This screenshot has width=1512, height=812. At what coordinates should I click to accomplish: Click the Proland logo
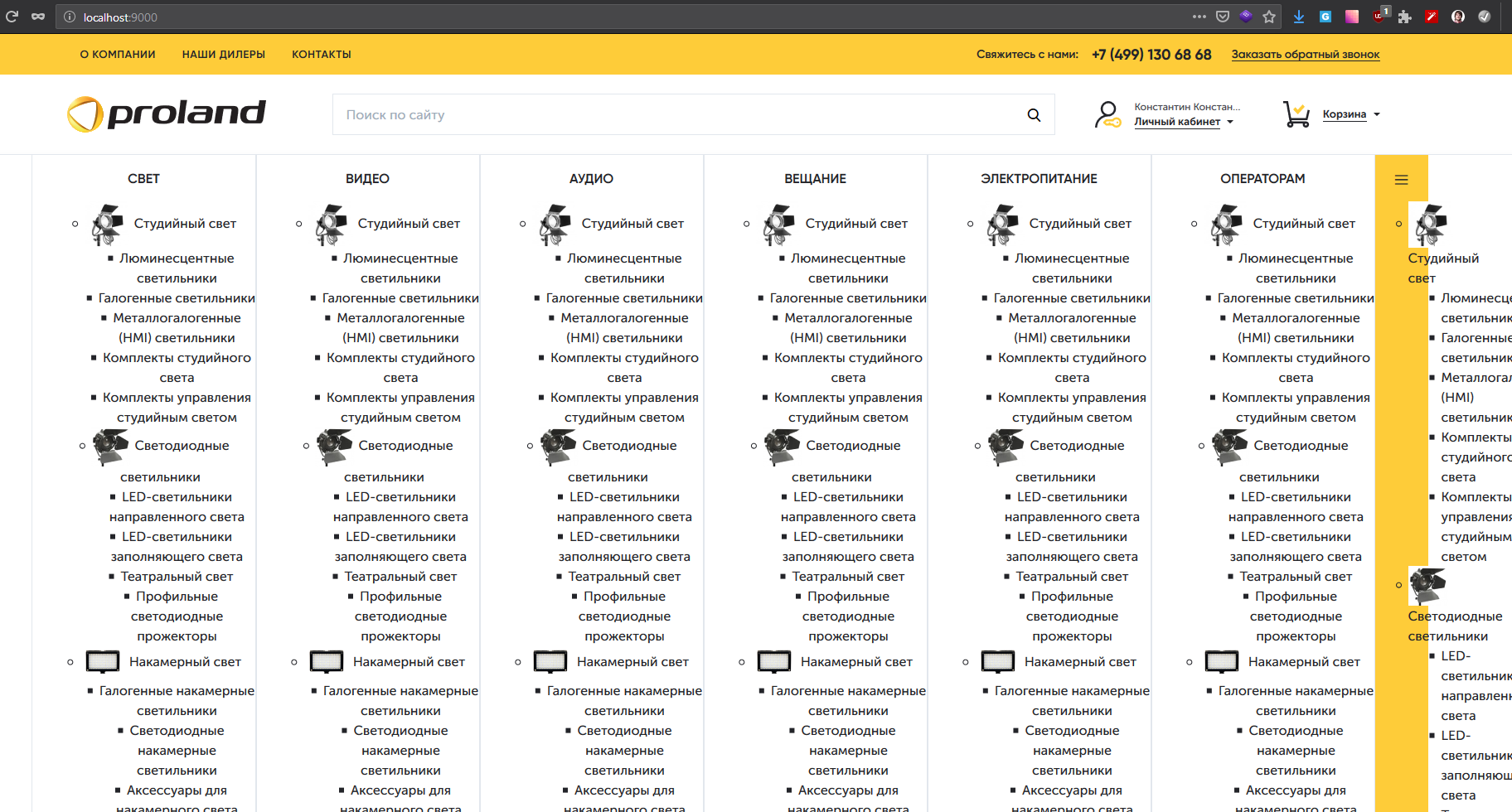point(167,114)
